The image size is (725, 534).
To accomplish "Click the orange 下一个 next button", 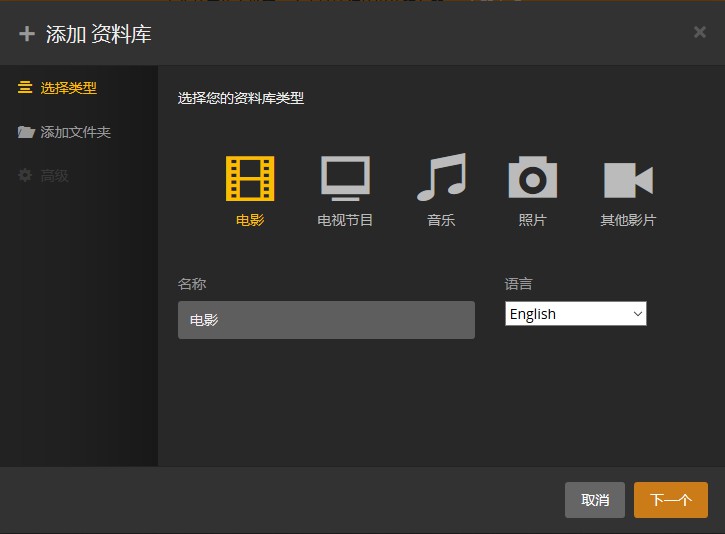I will [x=670, y=500].
